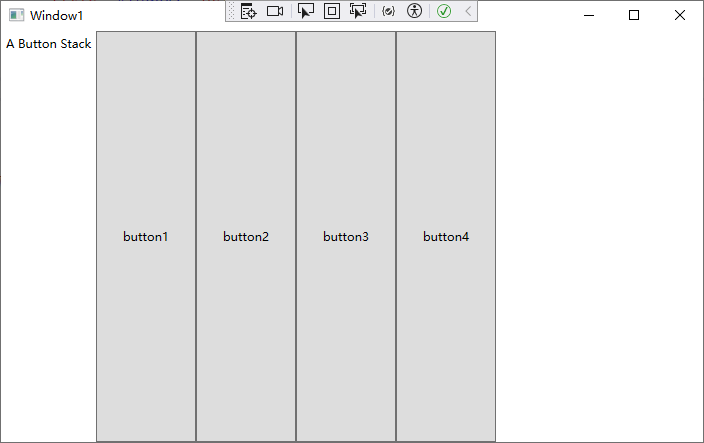Toggle Display Layout Adorners icon
704x443 pixels.
point(332,11)
